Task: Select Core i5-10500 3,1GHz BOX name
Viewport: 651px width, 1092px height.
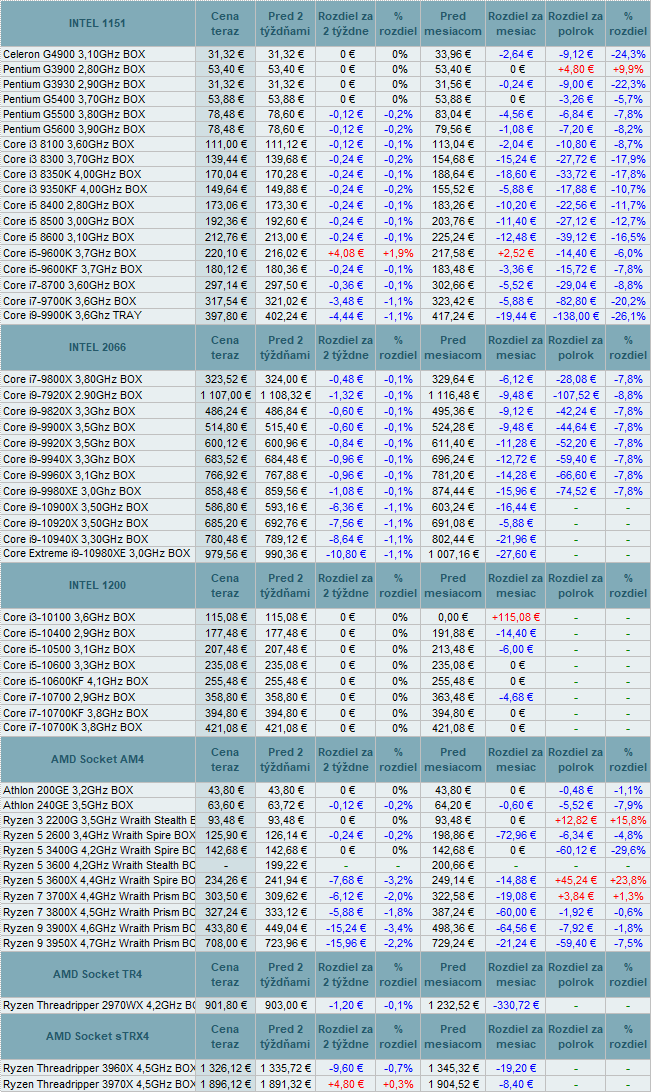Action: pos(70,650)
